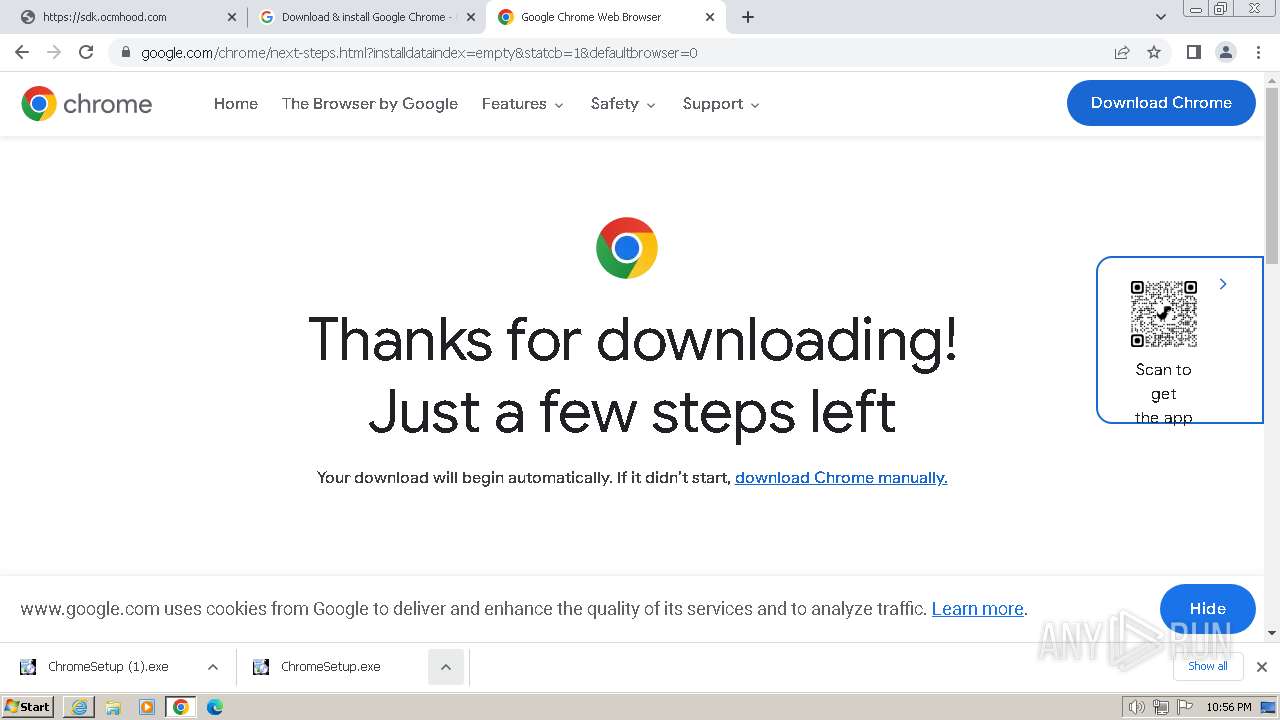The width and height of the screenshot is (1280, 720).
Task: Click download Chrome manually link
Action: [x=841, y=478]
